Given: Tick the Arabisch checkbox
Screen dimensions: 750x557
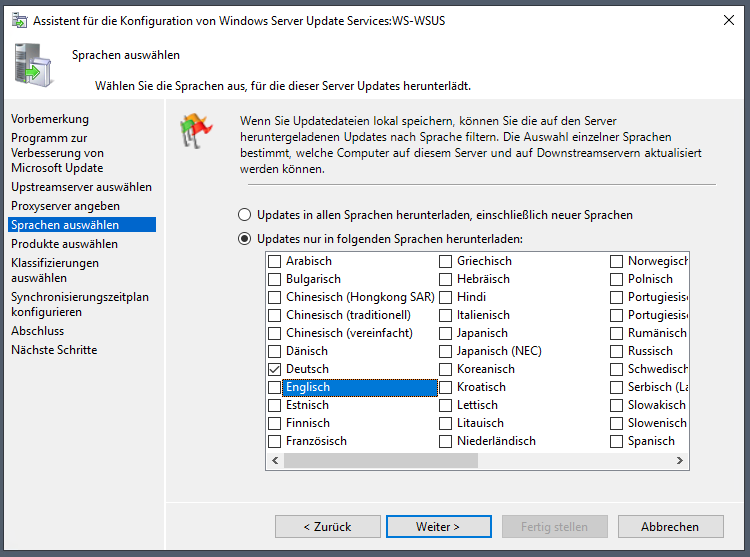Looking at the screenshot, I should pyautogui.click(x=275, y=261).
